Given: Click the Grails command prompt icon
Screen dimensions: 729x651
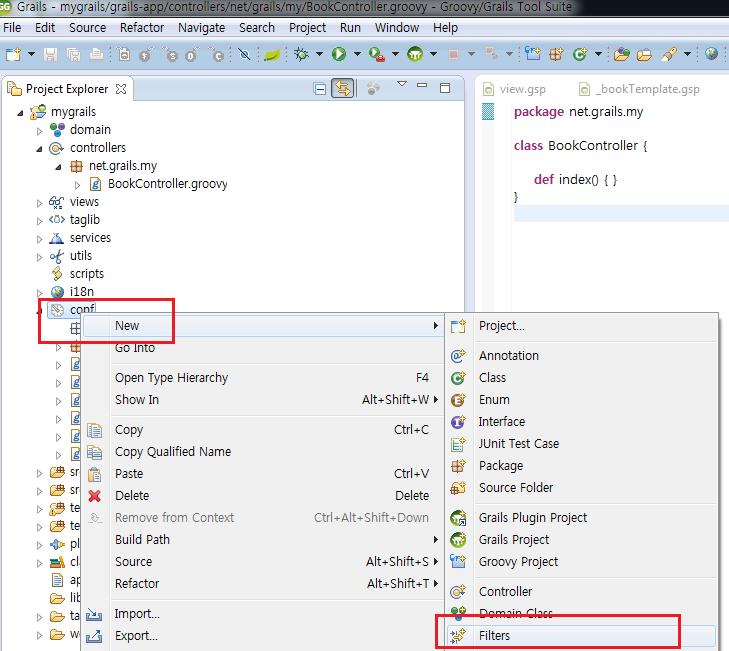Looking at the screenshot, I should click(x=415, y=54).
